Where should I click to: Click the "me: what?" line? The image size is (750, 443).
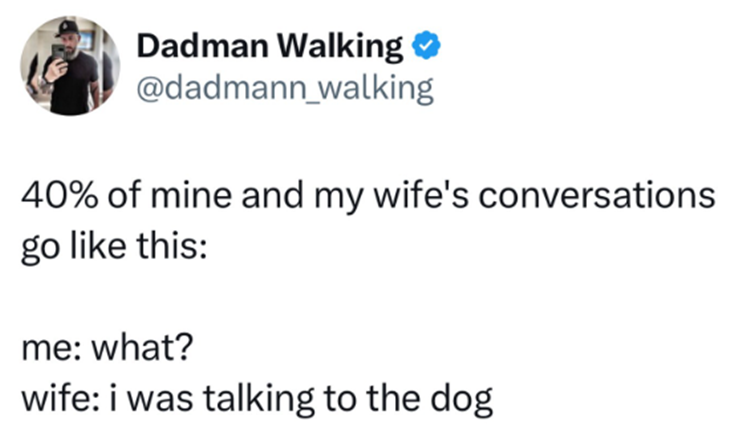click(104, 351)
